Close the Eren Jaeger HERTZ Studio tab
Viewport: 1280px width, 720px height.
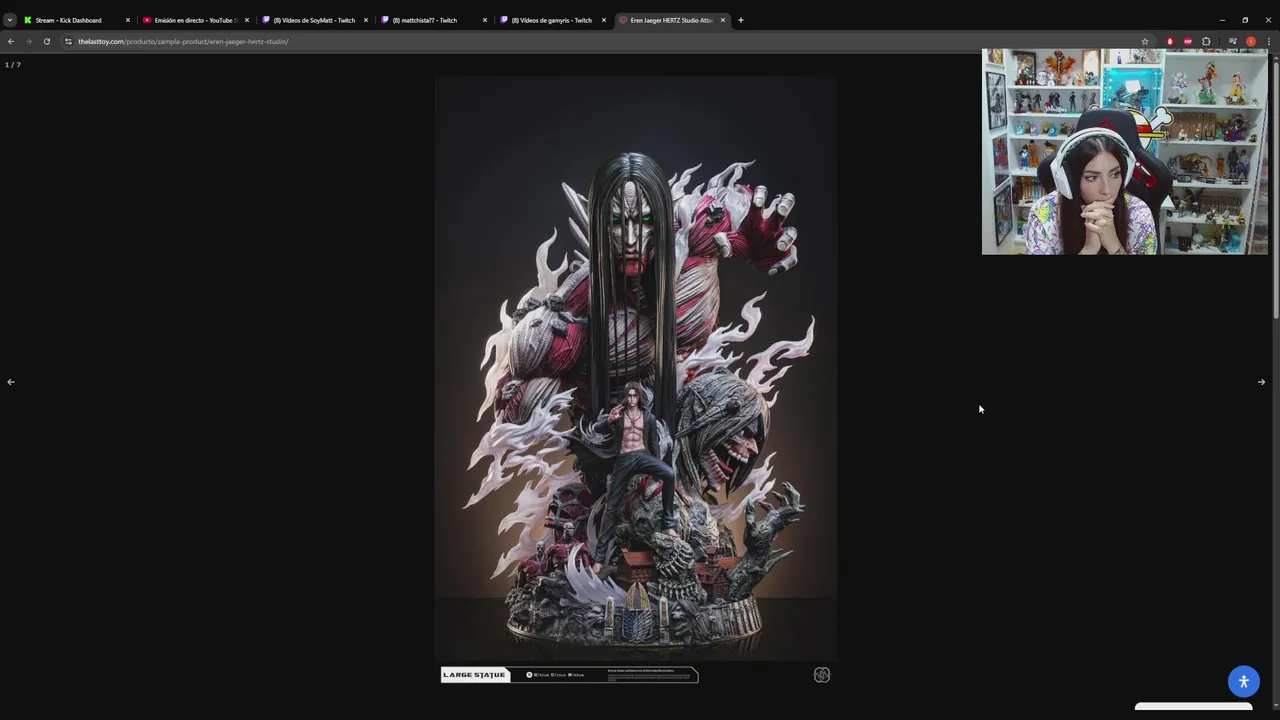(723, 20)
